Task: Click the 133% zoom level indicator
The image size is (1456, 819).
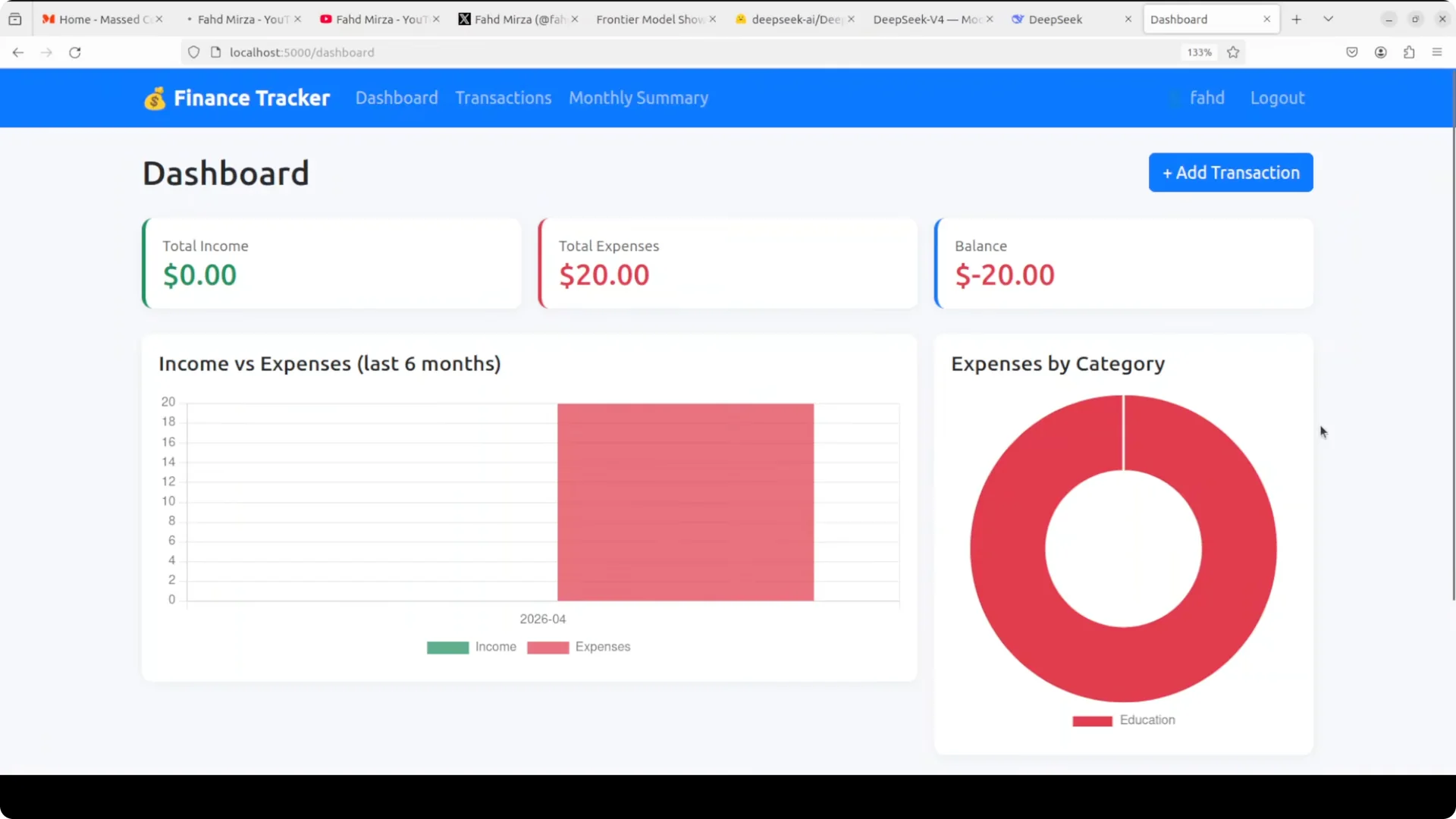Action: coord(1199,52)
